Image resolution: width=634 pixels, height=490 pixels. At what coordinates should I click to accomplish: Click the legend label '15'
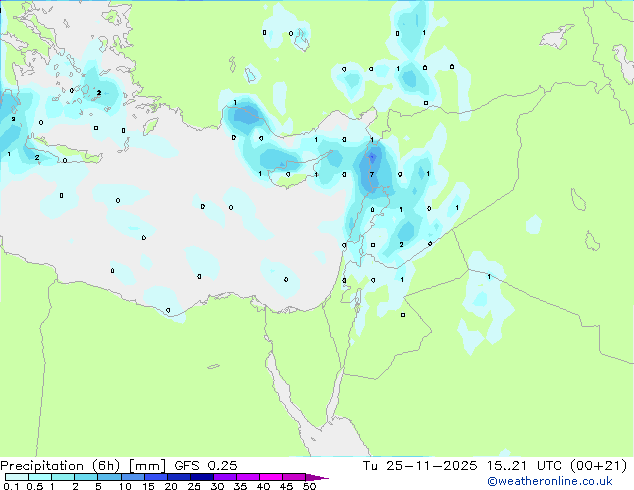[x=148, y=486]
